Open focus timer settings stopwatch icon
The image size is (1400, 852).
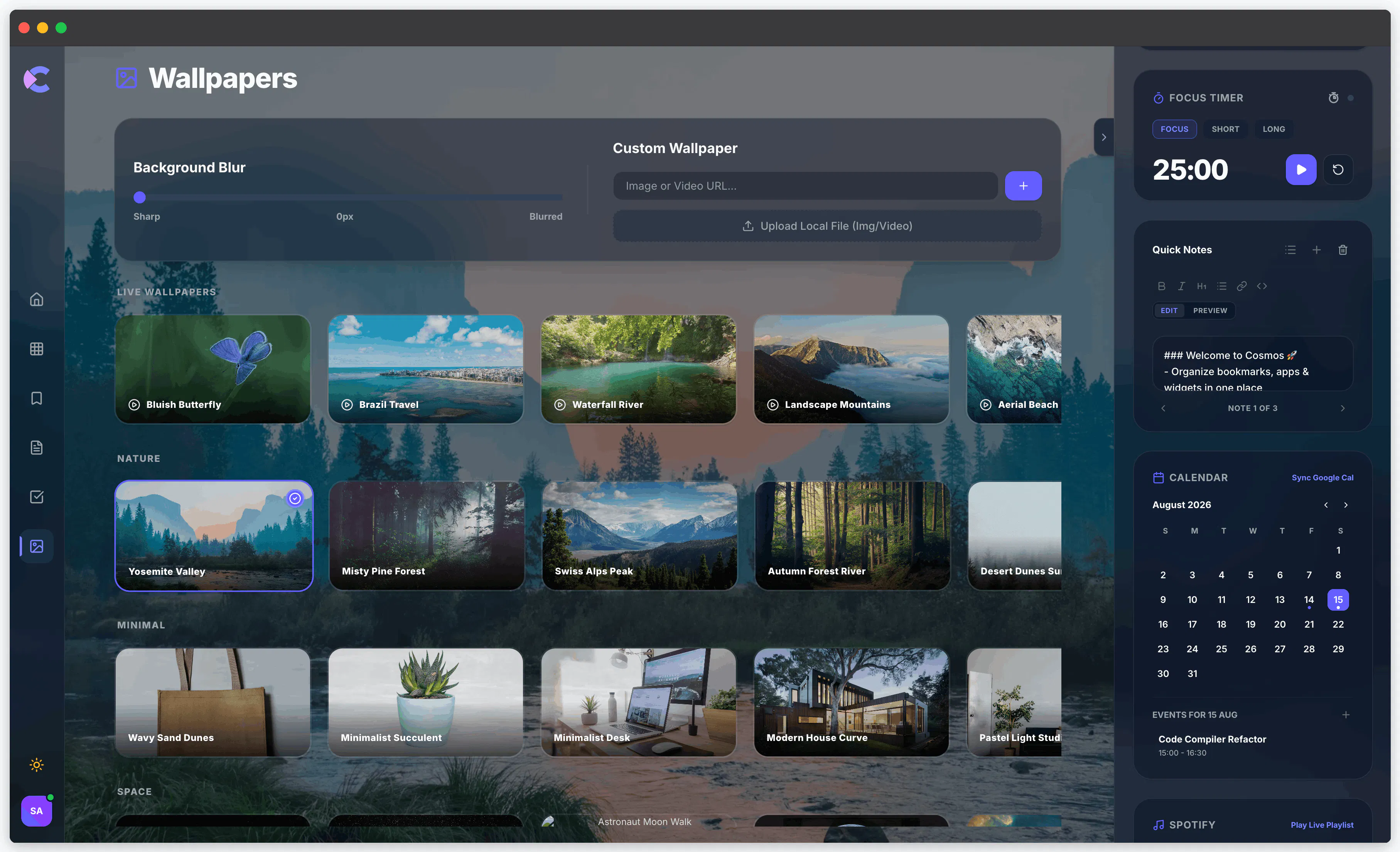[1334, 98]
